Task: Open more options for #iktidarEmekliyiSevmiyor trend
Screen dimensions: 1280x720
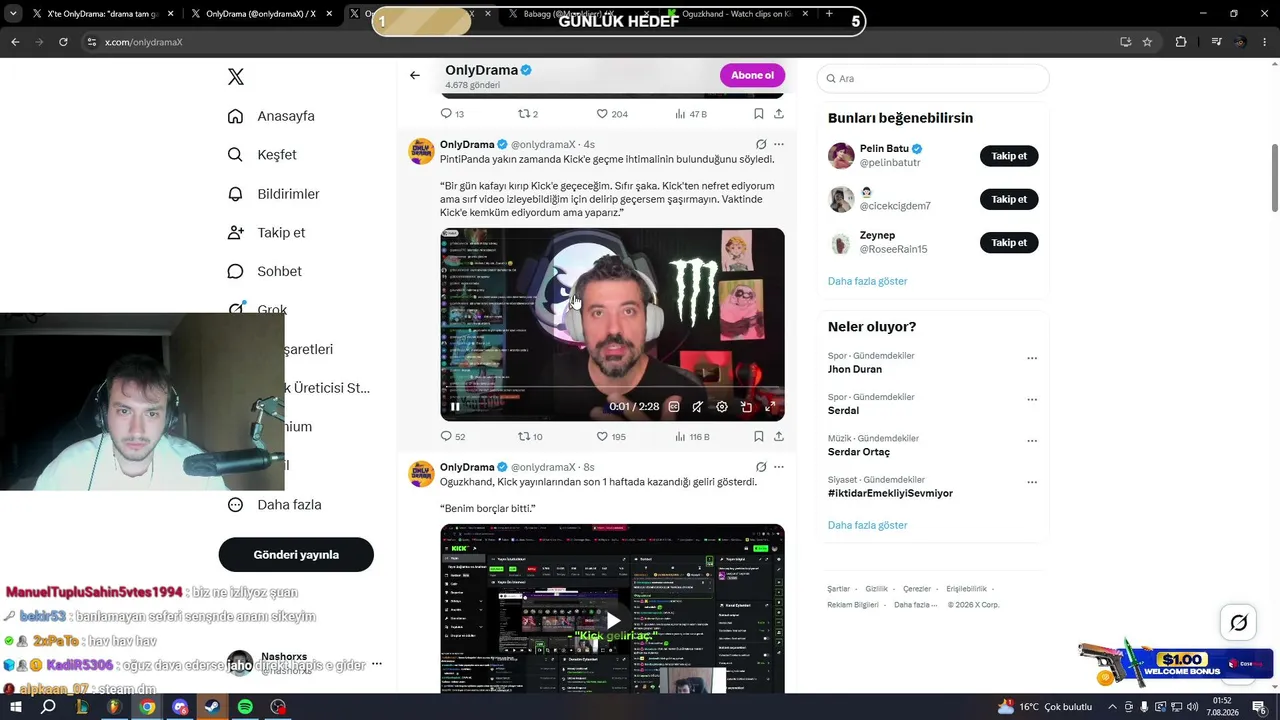Action: (1032, 482)
